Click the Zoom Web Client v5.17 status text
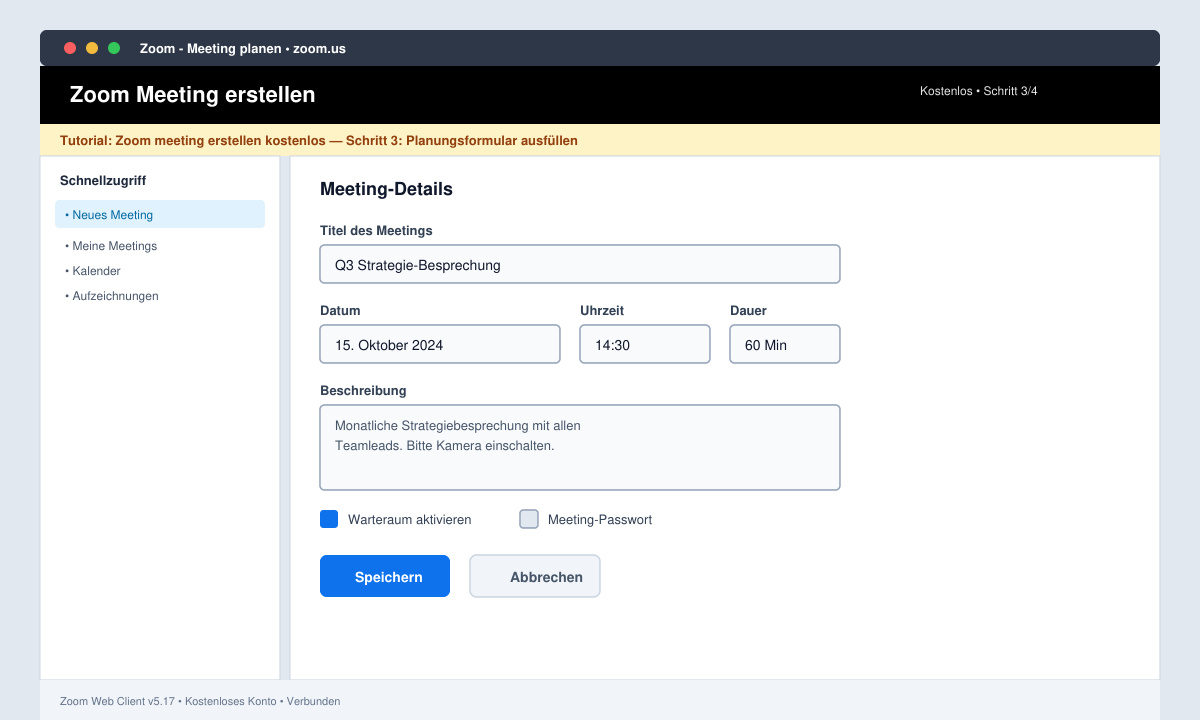The width and height of the screenshot is (1200, 720). pos(200,701)
